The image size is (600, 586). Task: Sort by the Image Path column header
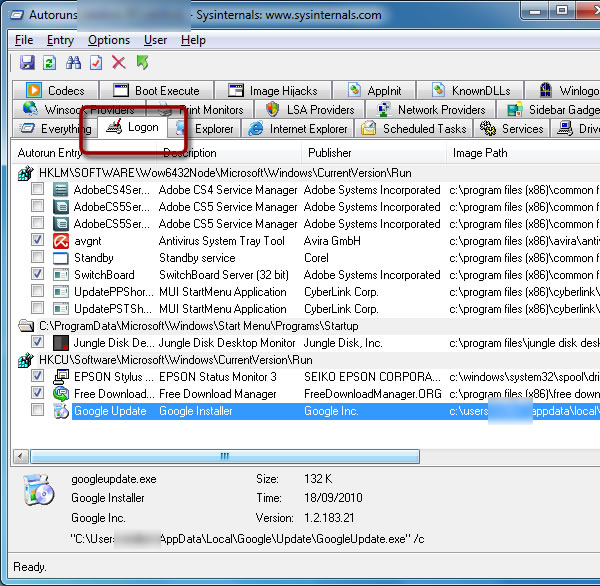[x=523, y=153]
